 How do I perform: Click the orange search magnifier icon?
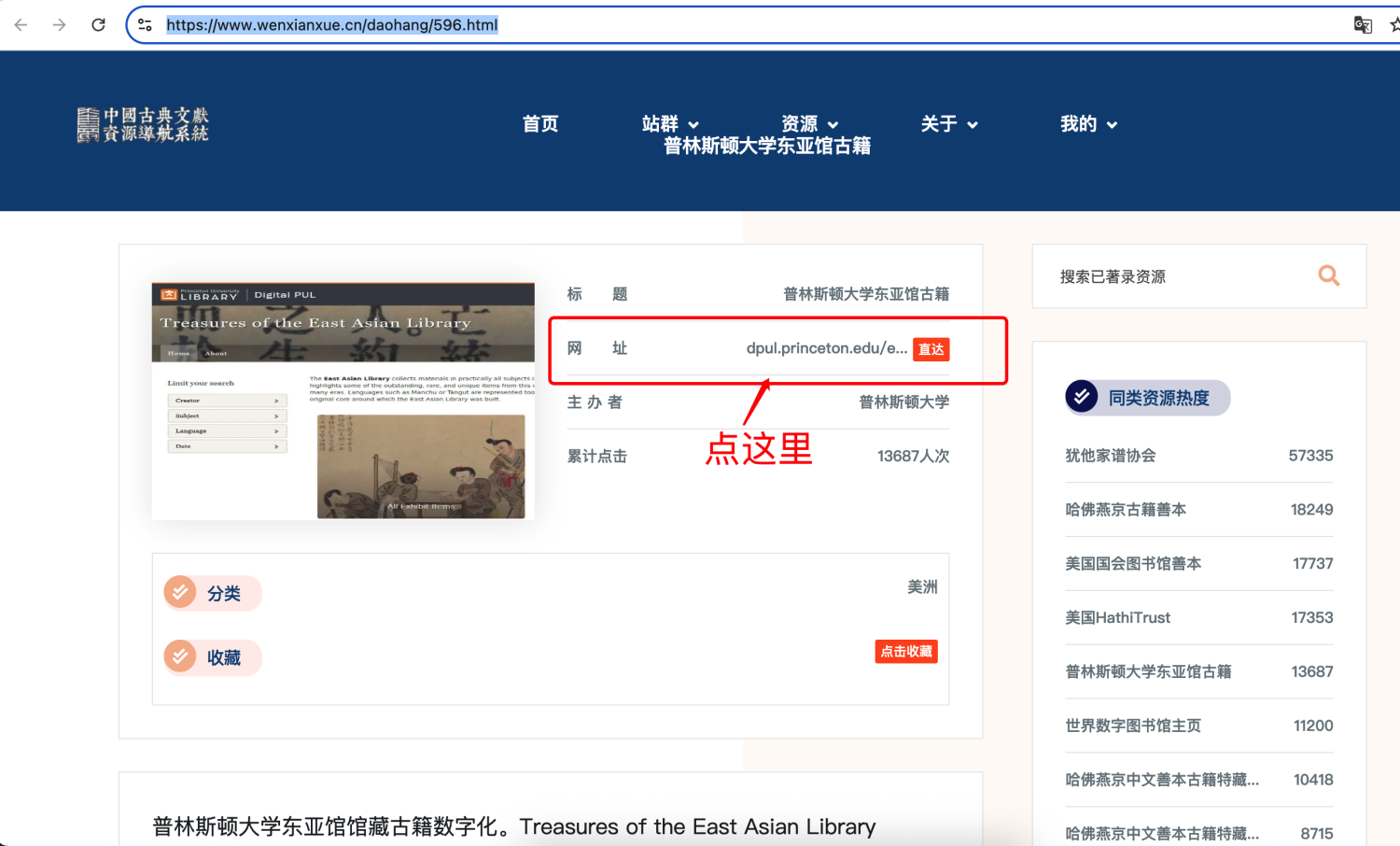1328,275
